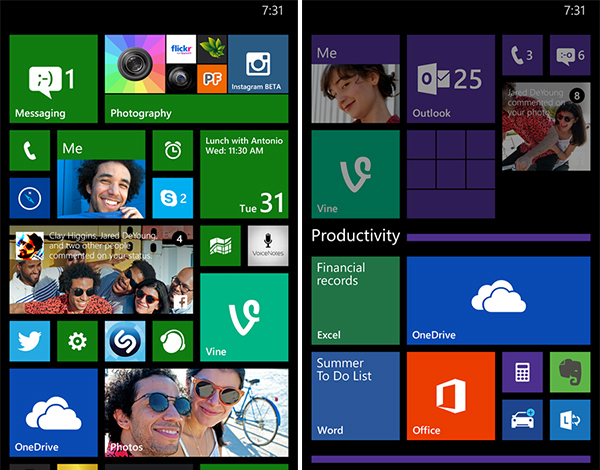Open the green Phone tile on left screen
Screen dimensions: 600x470
click(30, 150)
